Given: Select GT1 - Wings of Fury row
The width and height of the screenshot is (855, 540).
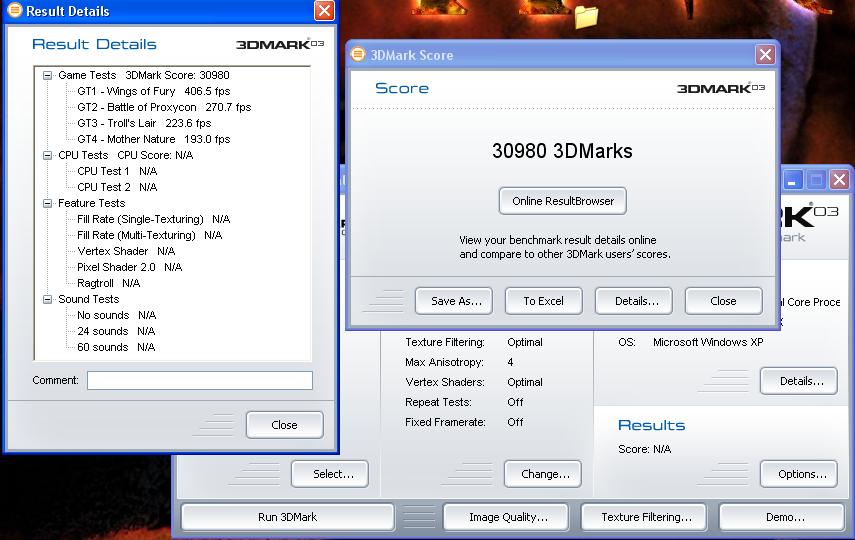Looking at the screenshot, I should tap(153, 91).
